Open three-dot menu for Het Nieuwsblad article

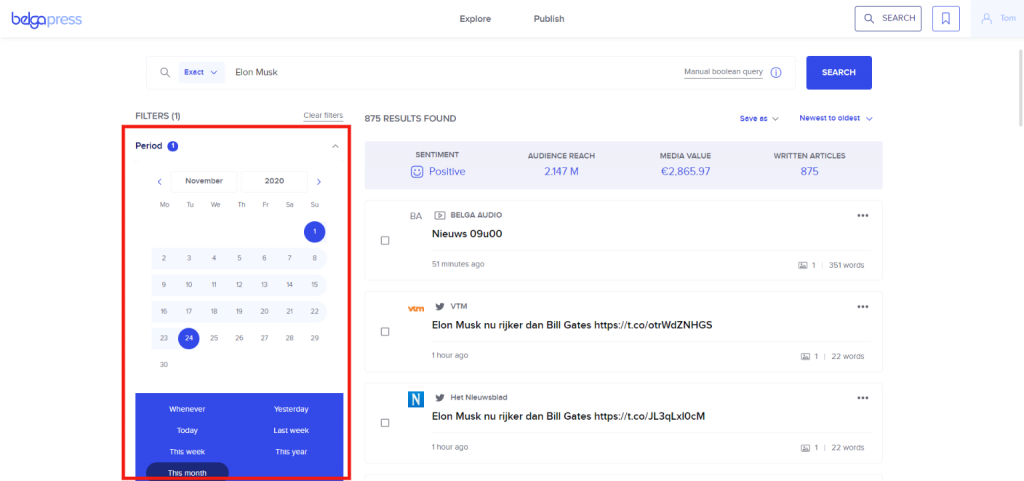click(863, 398)
